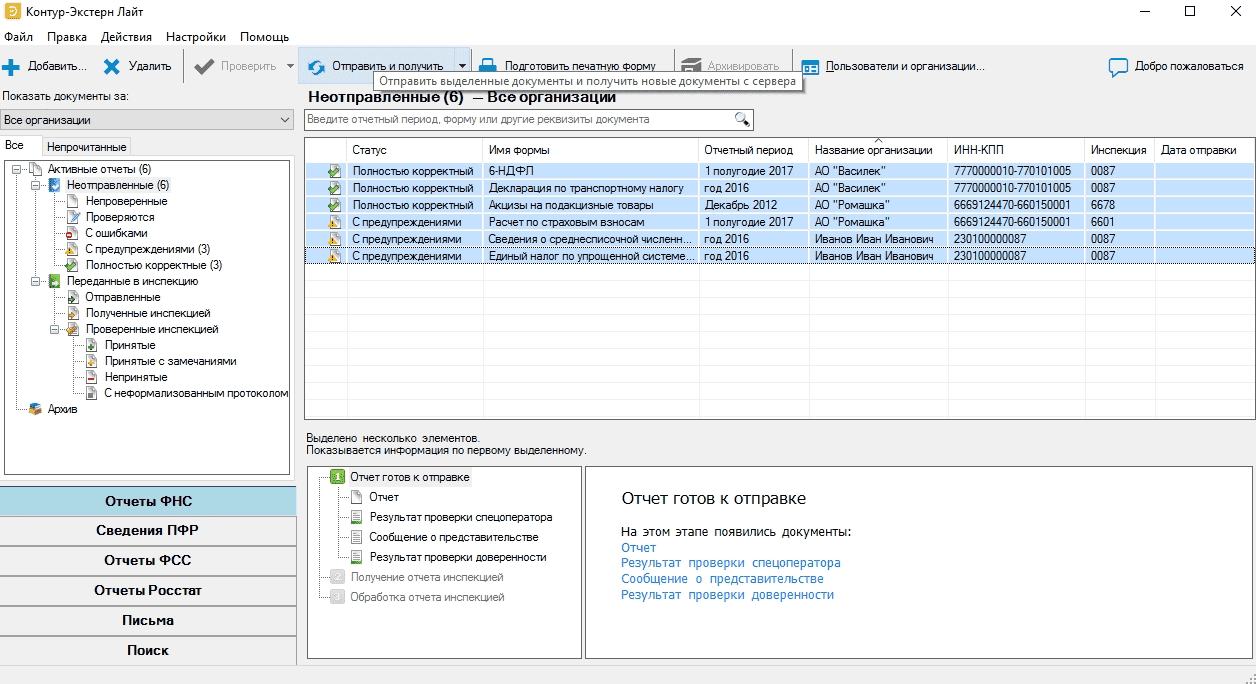Viewport: 1256px width, 684px height.
Task: Click the Send and receive sync icon
Action: click(x=317, y=67)
